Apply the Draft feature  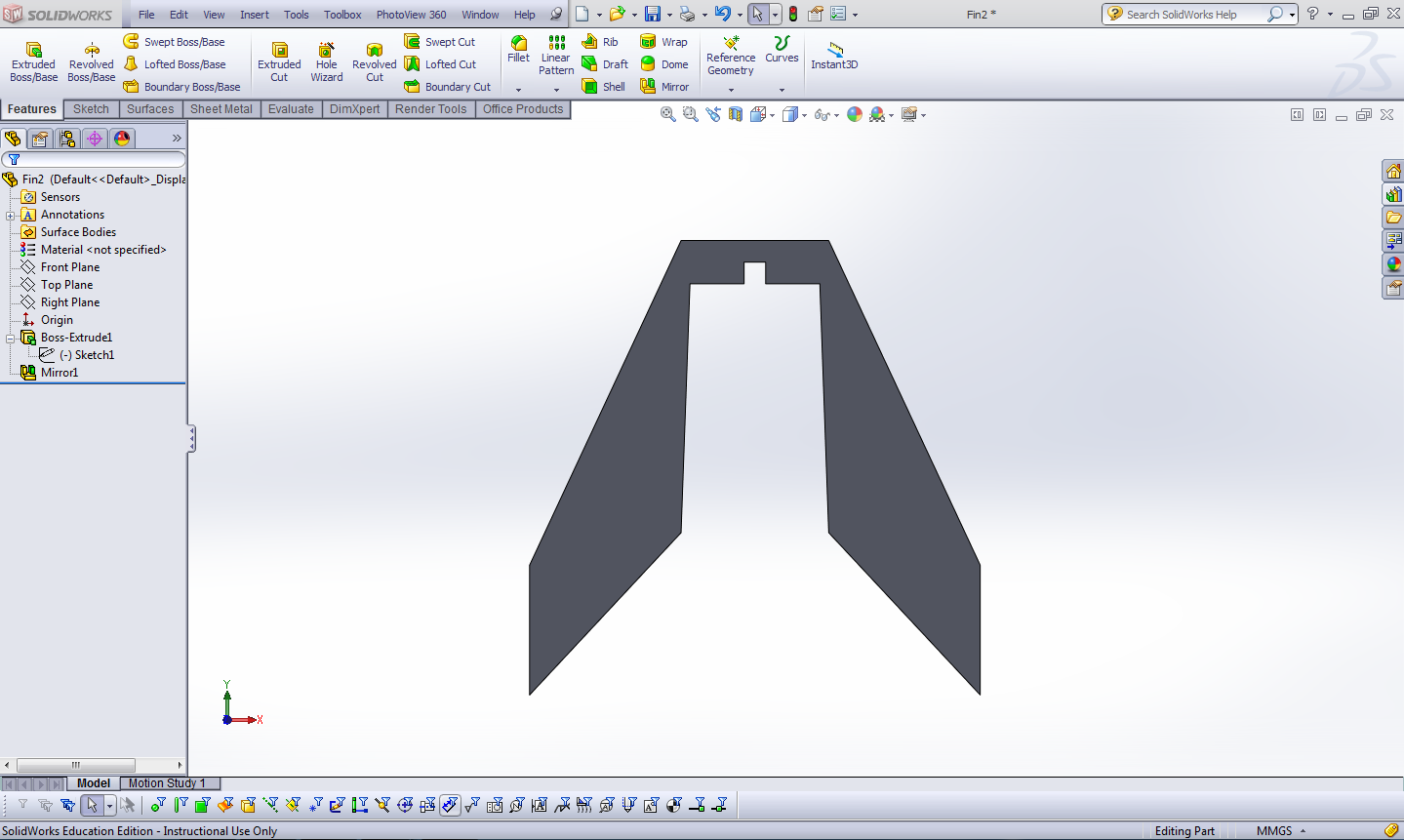click(x=605, y=64)
